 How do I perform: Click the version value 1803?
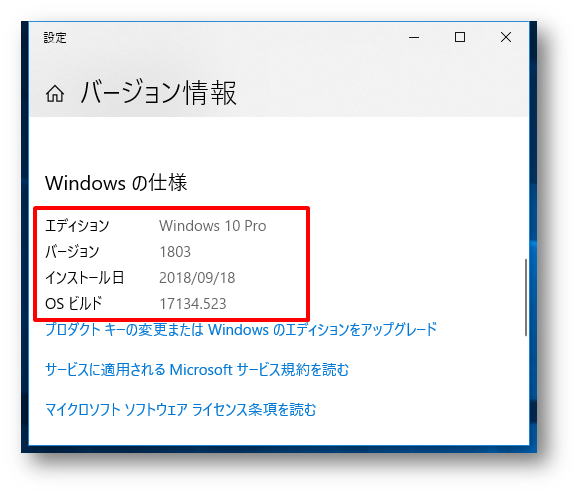[175, 252]
